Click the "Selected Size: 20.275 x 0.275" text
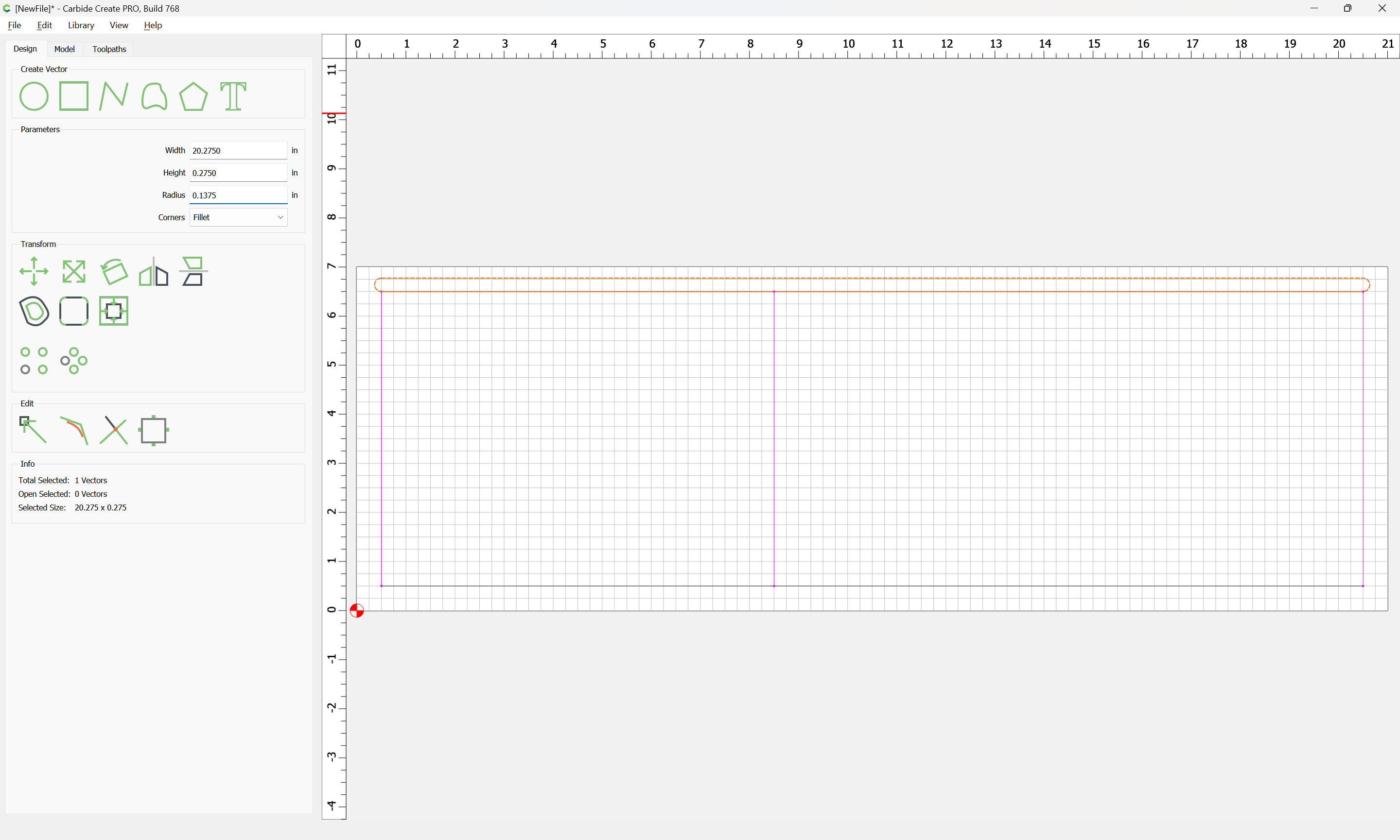Image resolution: width=1400 pixels, height=840 pixels. coord(72,507)
